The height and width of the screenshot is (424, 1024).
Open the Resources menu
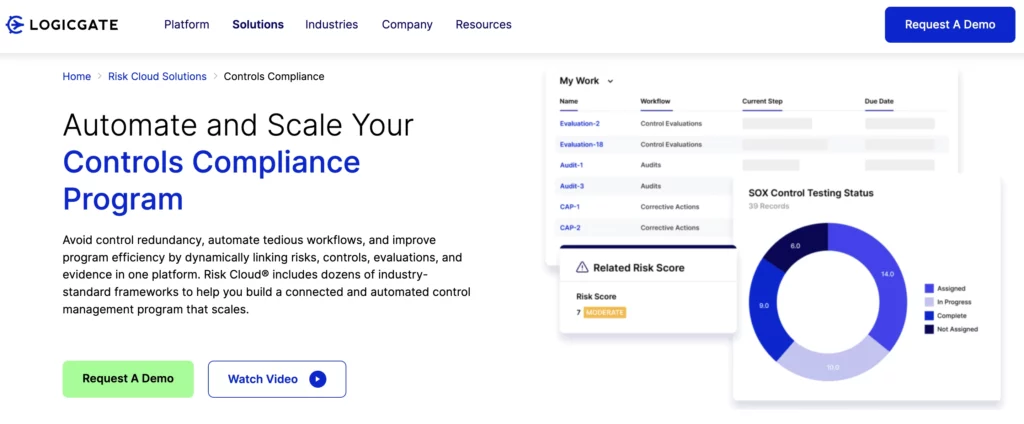coord(484,25)
